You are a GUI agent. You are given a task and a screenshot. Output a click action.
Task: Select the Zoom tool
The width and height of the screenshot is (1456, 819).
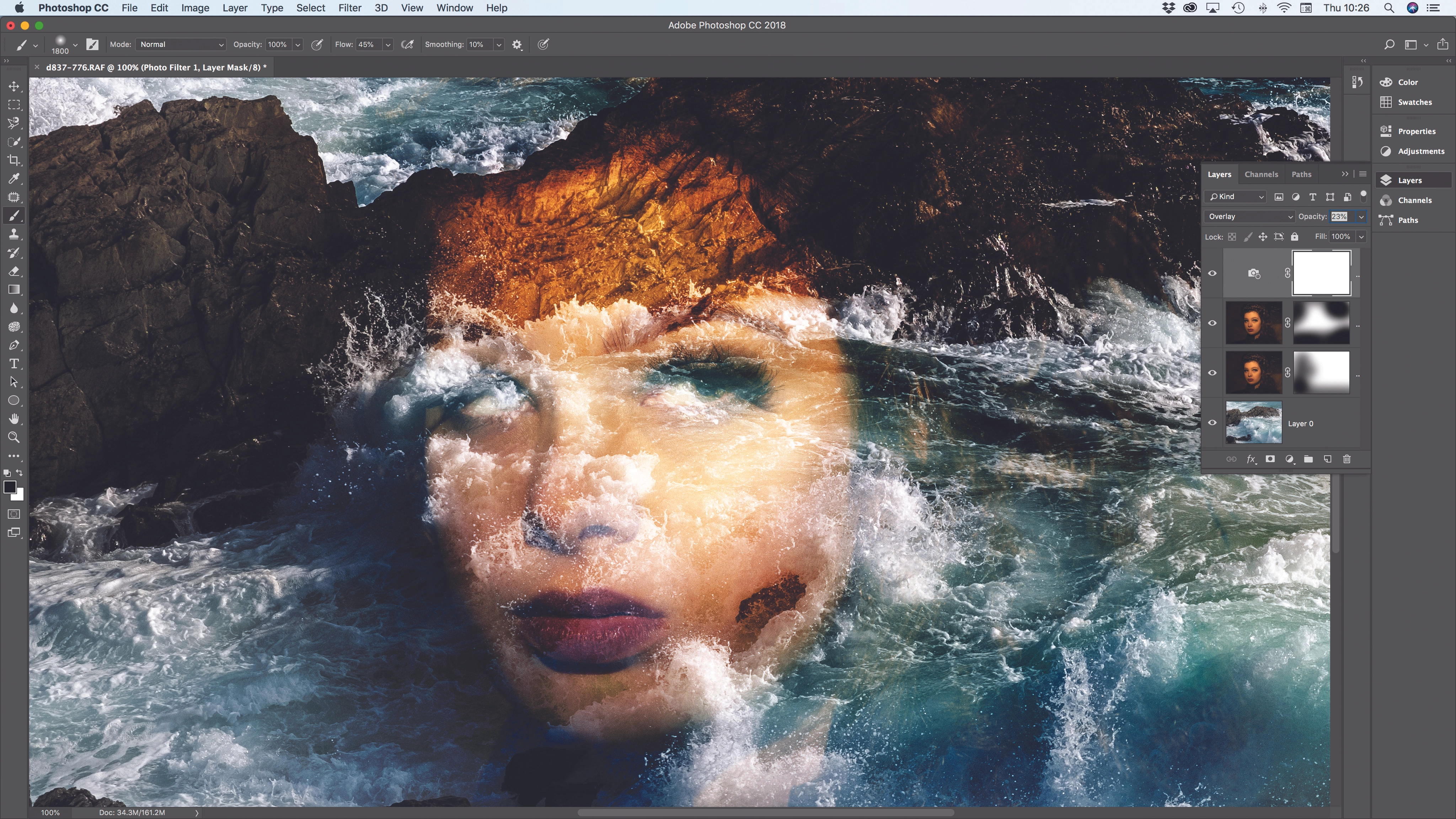click(14, 437)
